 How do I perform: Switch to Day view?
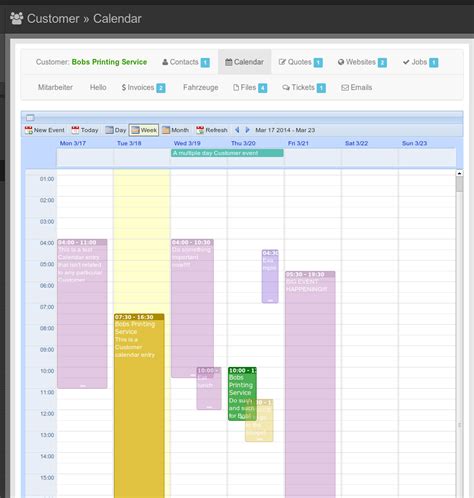pos(116,130)
